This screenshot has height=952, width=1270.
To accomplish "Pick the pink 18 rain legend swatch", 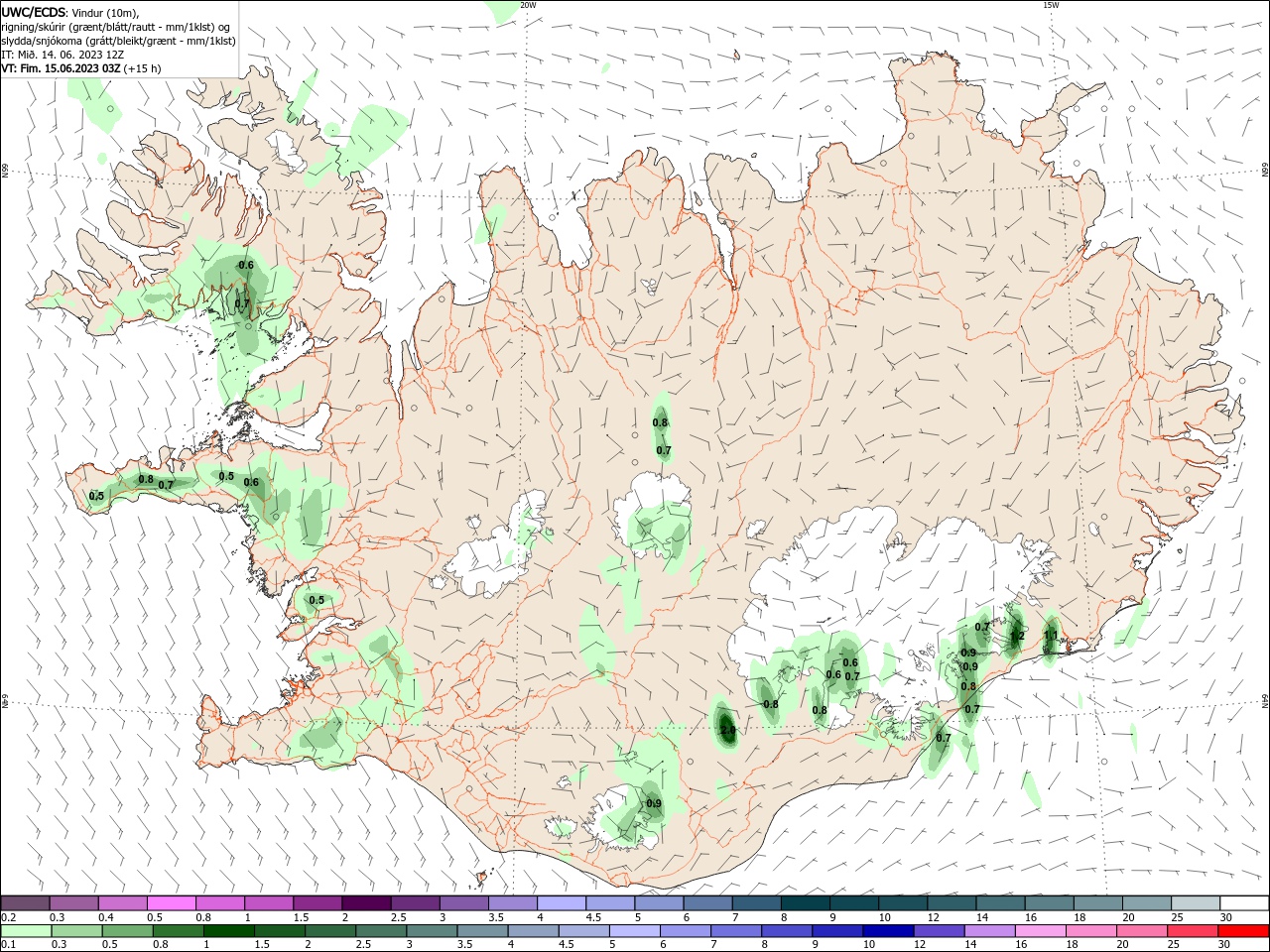I will click(1089, 931).
